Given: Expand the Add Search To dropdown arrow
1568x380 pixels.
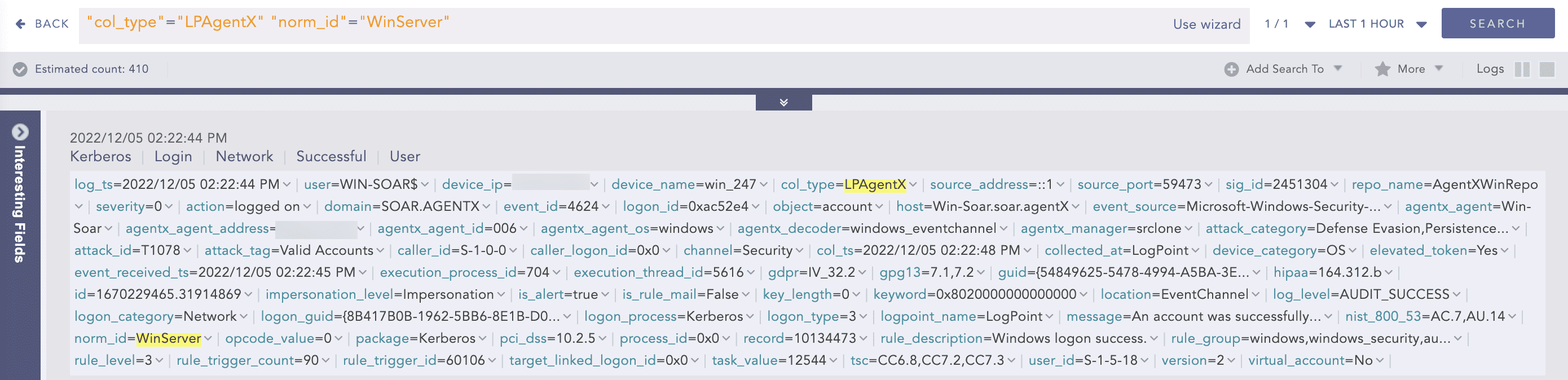Looking at the screenshot, I should (x=1338, y=68).
